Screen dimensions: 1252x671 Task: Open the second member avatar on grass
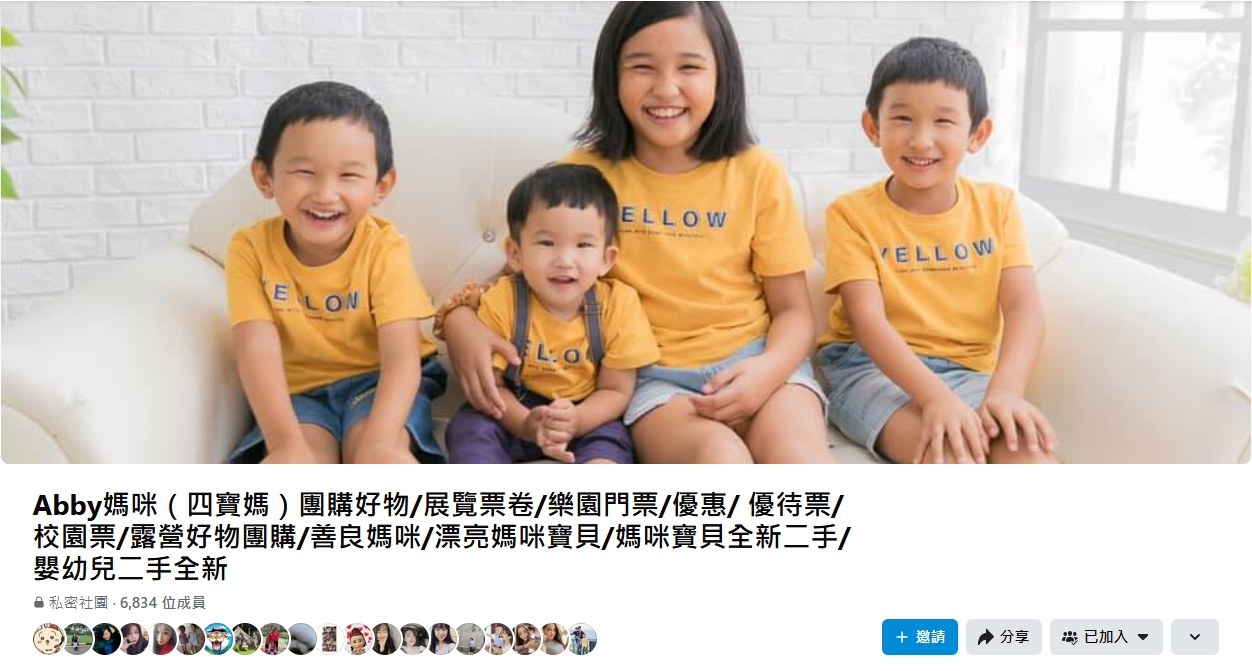tap(77, 638)
